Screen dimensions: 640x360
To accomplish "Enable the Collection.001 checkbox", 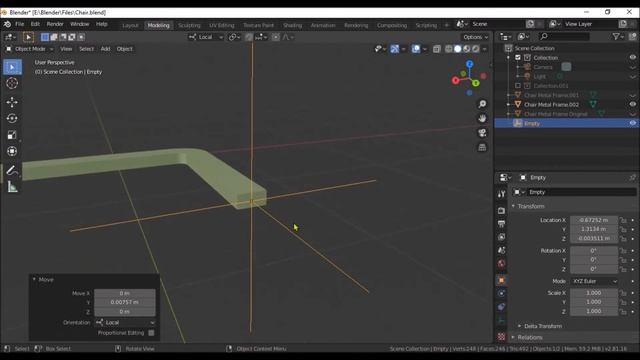I will (x=518, y=86).
